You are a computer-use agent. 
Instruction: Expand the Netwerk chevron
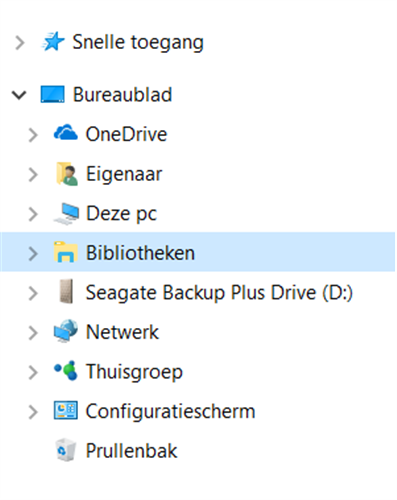(33, 333)
